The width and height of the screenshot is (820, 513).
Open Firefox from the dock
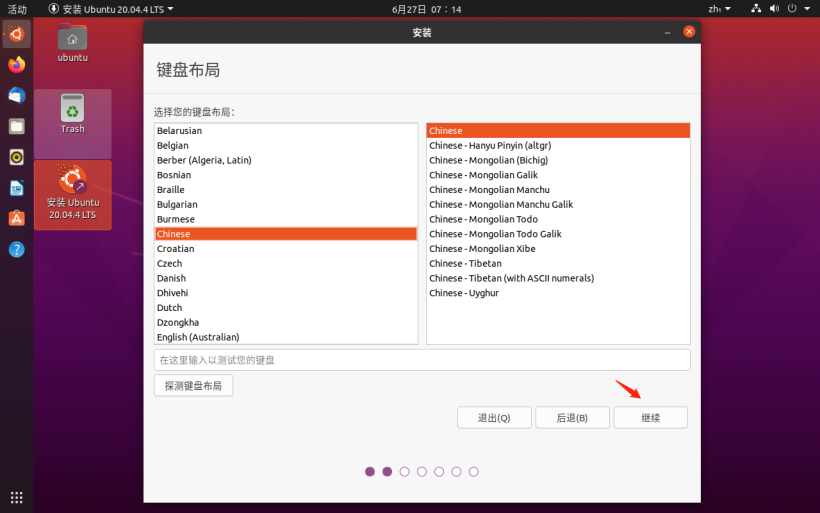coord(16,65)
